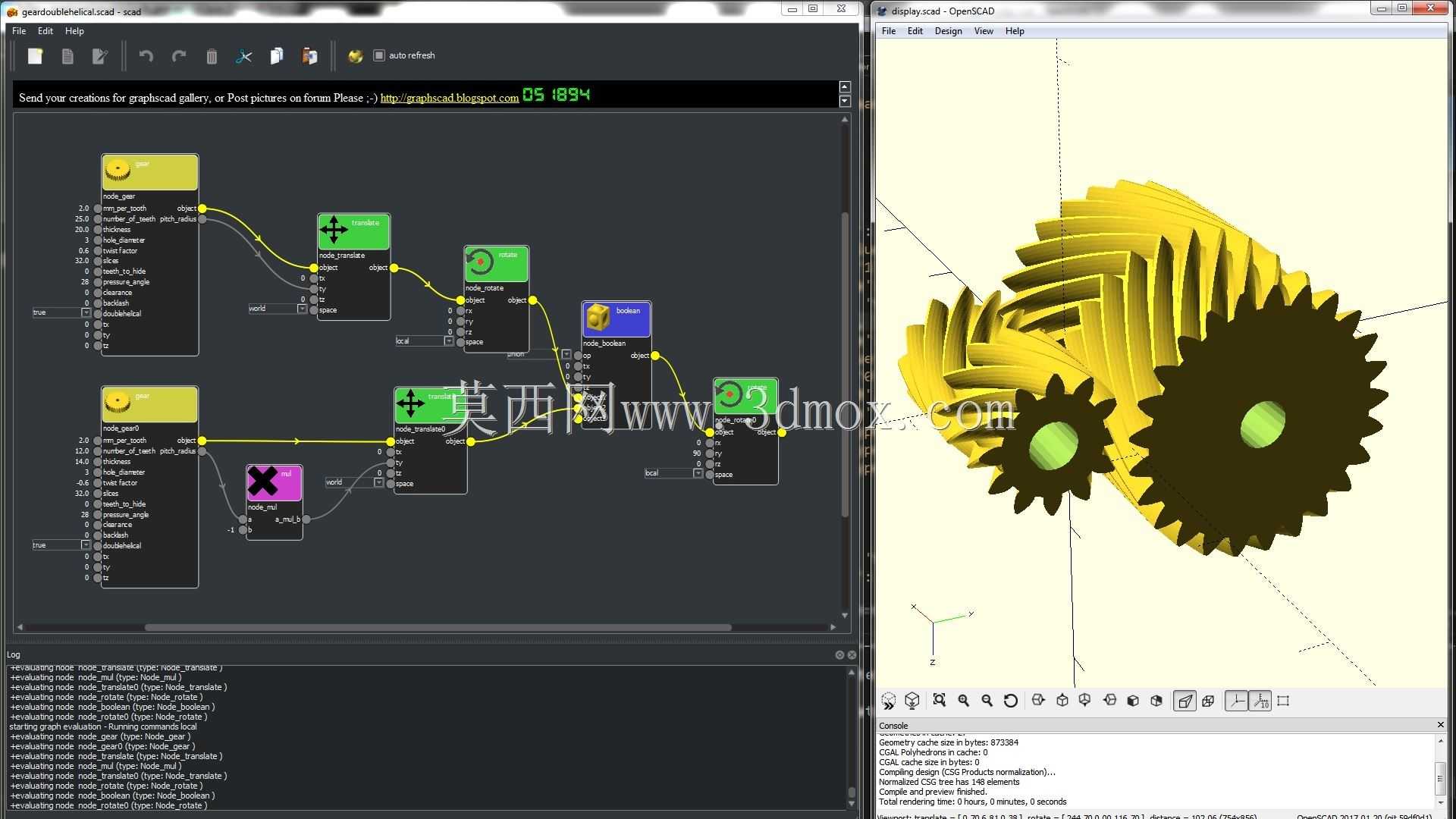Click the undo arrow in graphscad toolbar
The width and height of the screenshot is (1456, 819).
[146, 56]
